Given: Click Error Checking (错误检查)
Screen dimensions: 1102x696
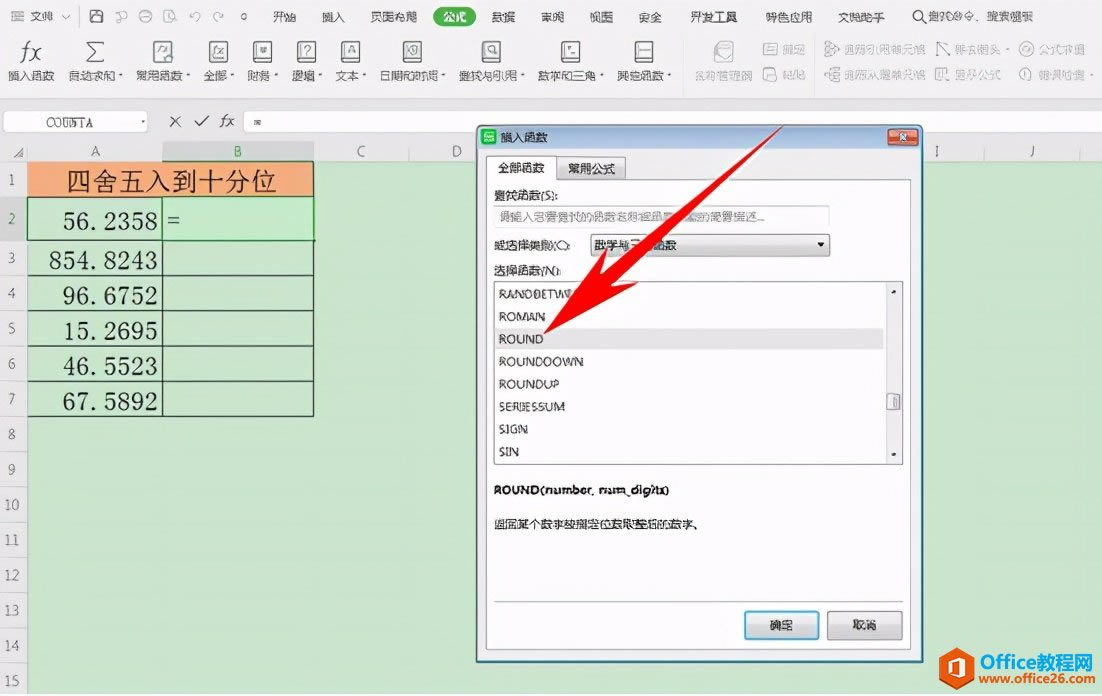Looking at the screenshot, I should click(1055, 75).
